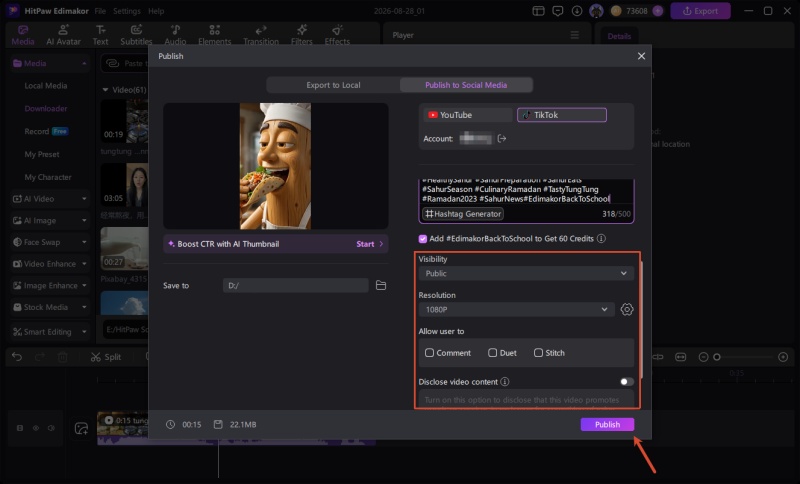The image size is (800, 484).
Task: Show info about Disclose video content
Action: [505, 381]
